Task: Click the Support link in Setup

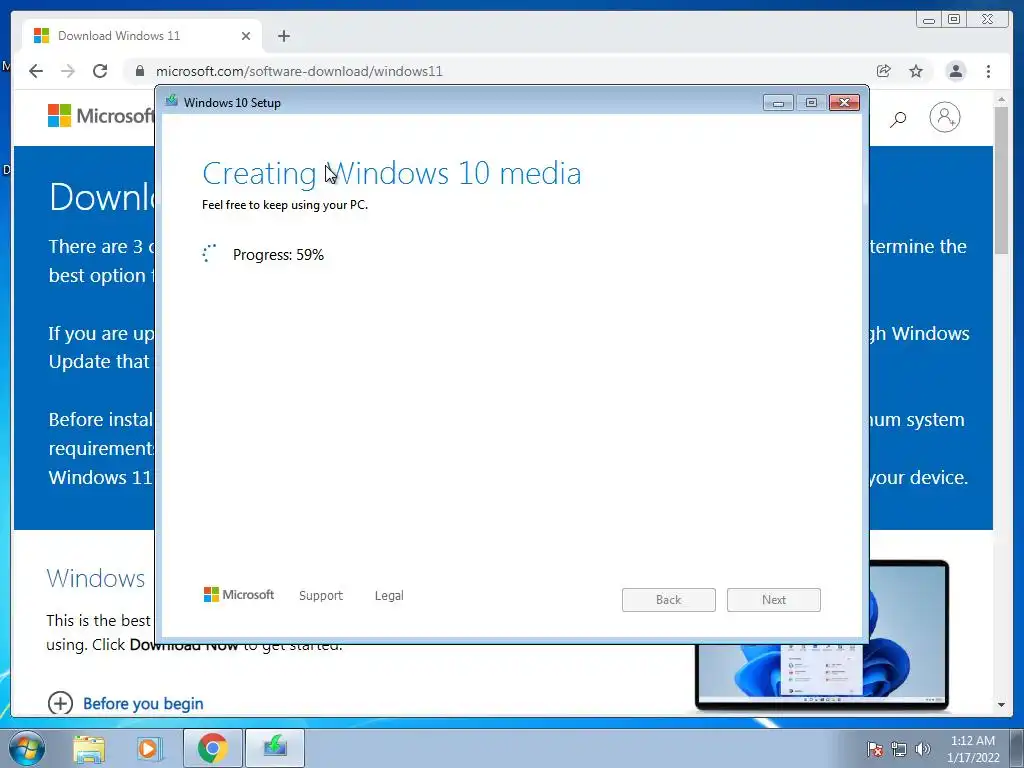Action: [321, 596]
